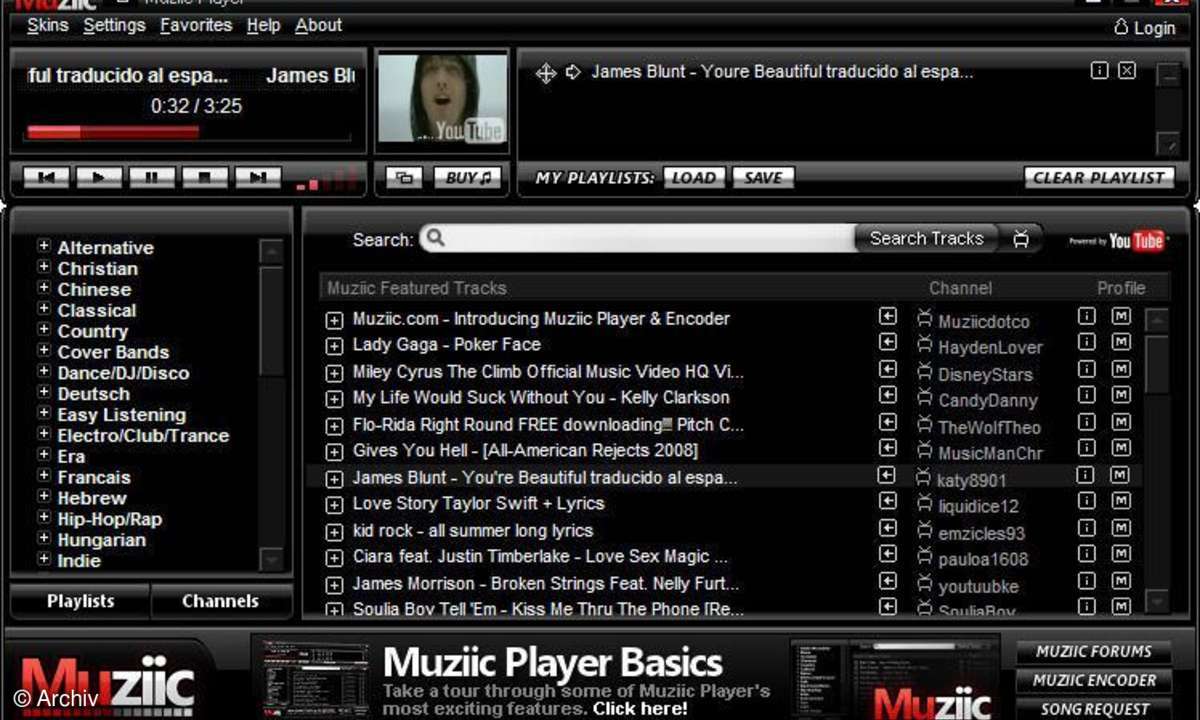Expand the Alternative genre
The image size is (1200, 720).
click(44, 246)
